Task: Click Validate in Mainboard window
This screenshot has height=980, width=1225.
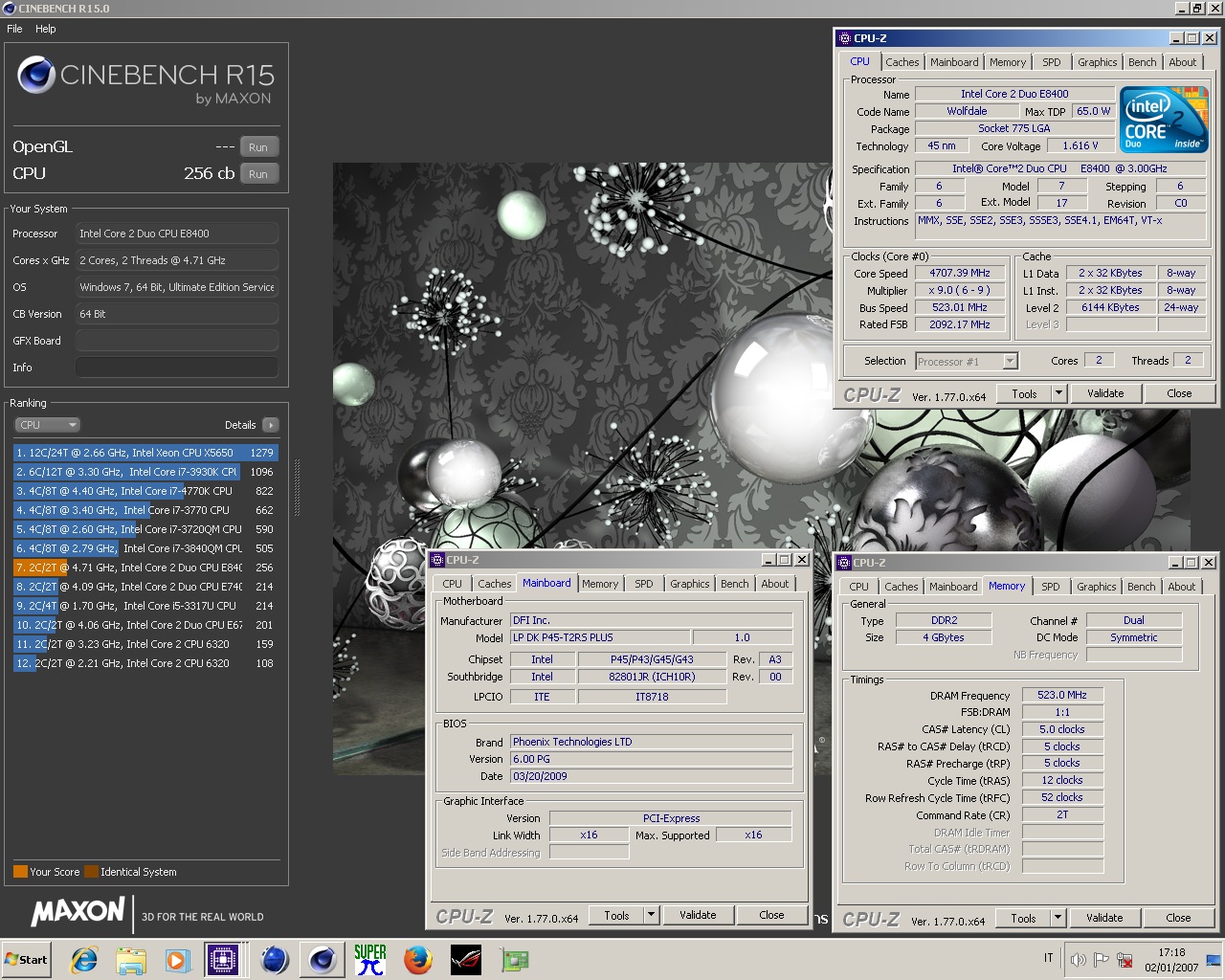Action: [x=698, y=915]
